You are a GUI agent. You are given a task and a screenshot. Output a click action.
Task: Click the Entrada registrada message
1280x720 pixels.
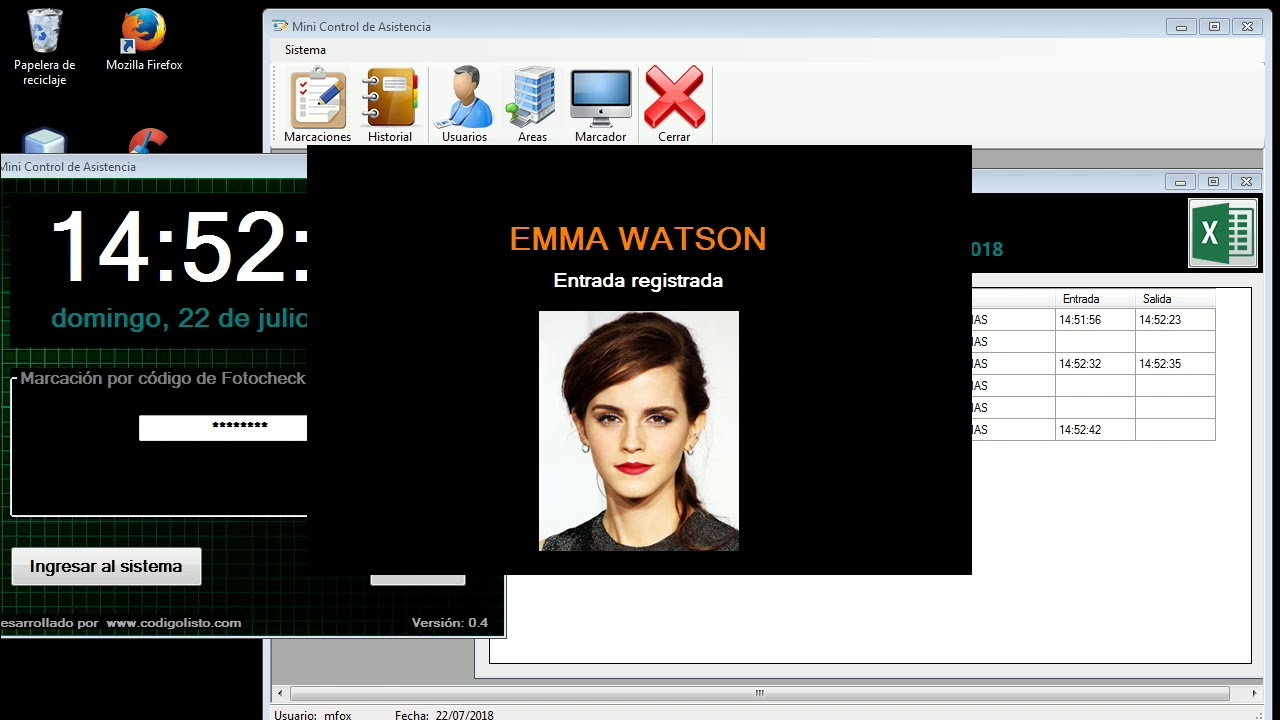[x=638, y=281]
